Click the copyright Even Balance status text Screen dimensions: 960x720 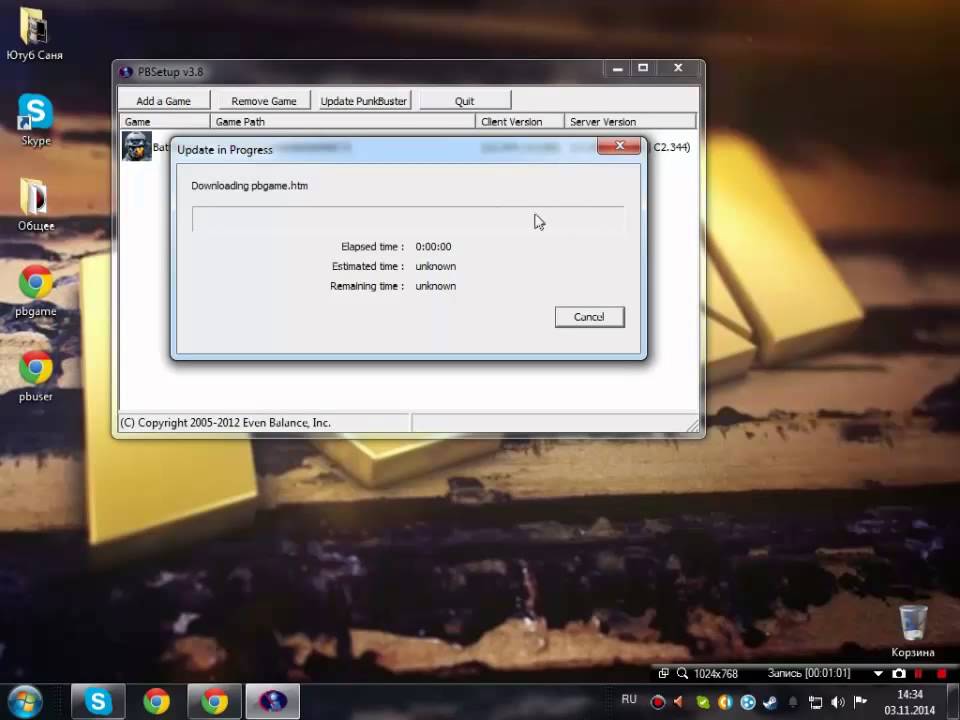click(225, 422)
